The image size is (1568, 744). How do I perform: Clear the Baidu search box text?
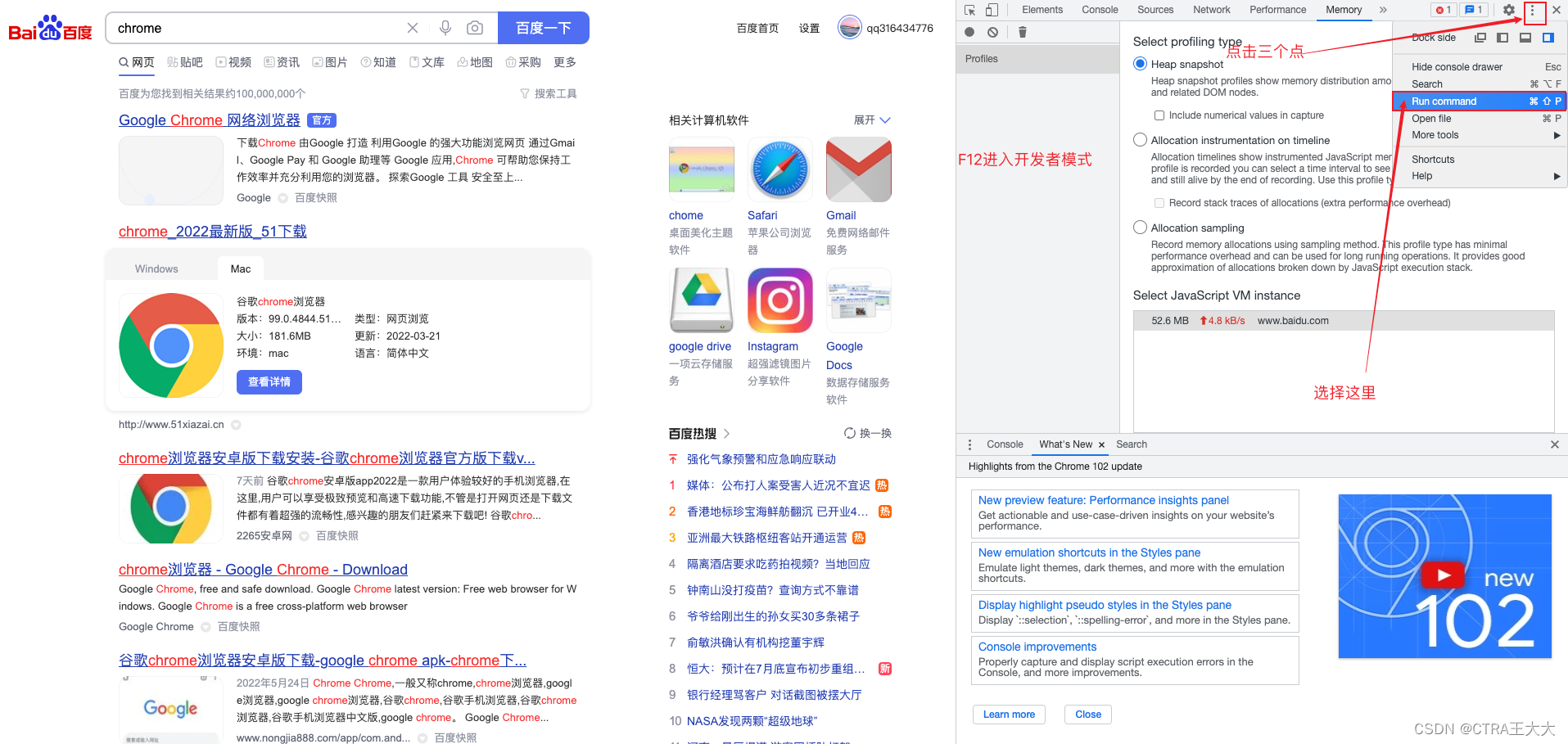413,28
